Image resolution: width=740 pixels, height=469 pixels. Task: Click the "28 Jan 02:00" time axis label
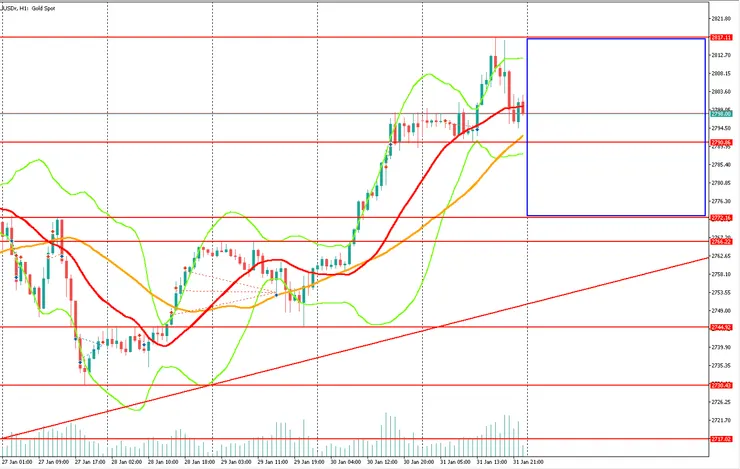126,462
